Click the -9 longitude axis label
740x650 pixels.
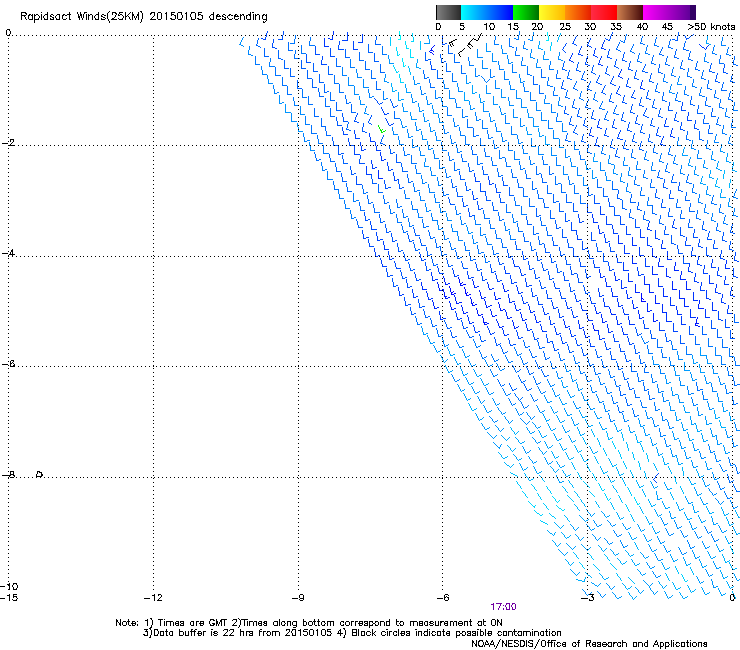coord(298,598)
